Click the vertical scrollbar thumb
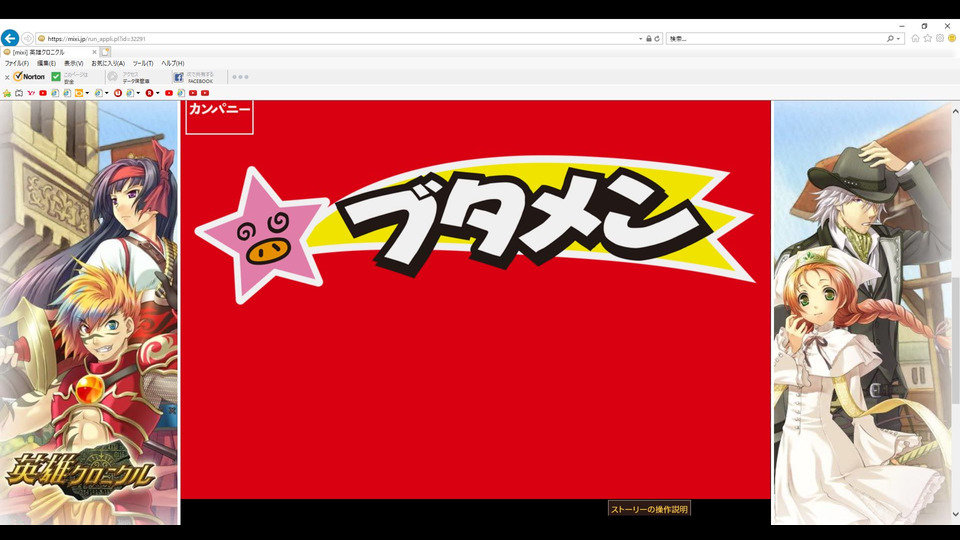Image resolution: width=960 pixels, height=540 pixels. coord(955,340)
